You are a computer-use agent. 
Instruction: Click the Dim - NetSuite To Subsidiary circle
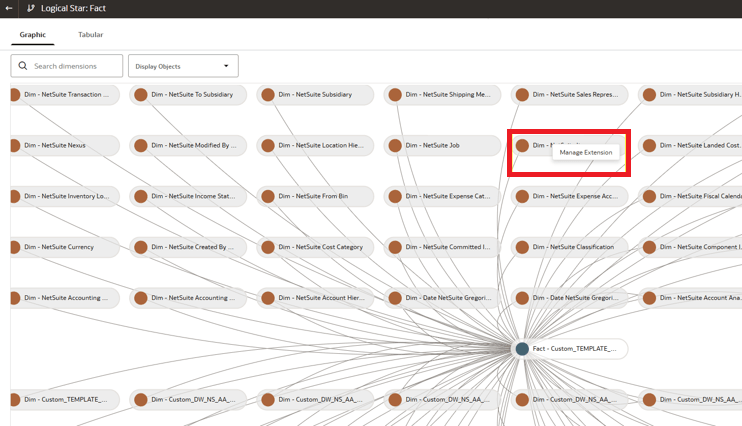tap(141, 95)
